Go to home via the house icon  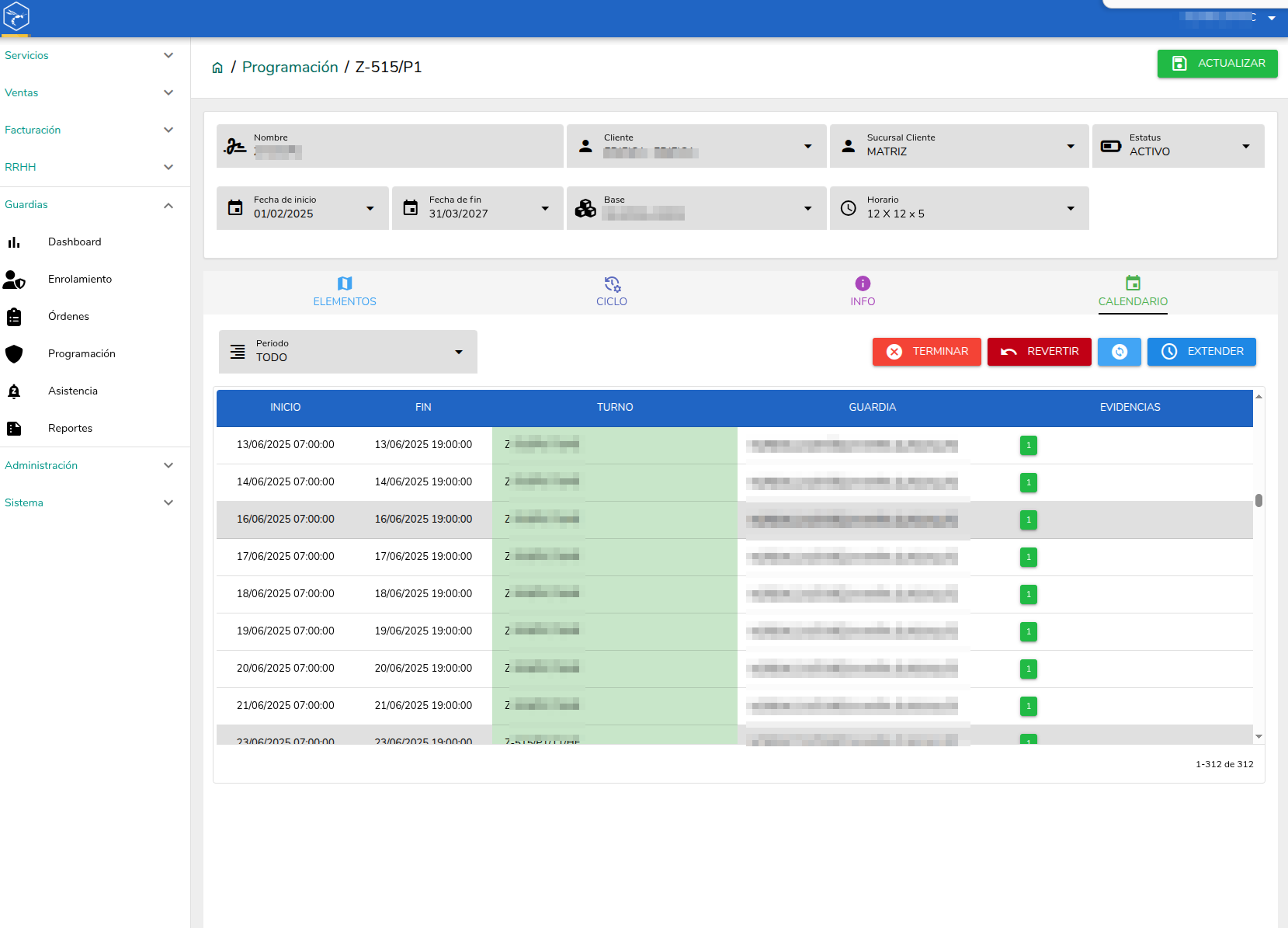[x=217, y=68]
